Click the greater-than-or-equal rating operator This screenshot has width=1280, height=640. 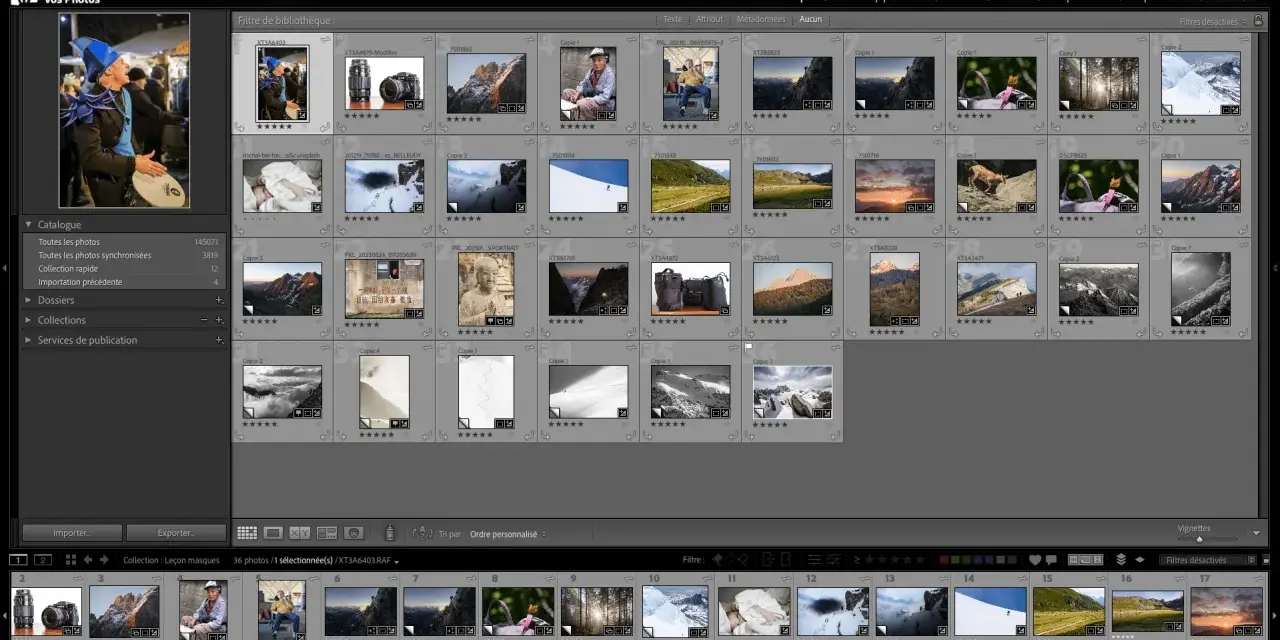(x=857, y=560)
